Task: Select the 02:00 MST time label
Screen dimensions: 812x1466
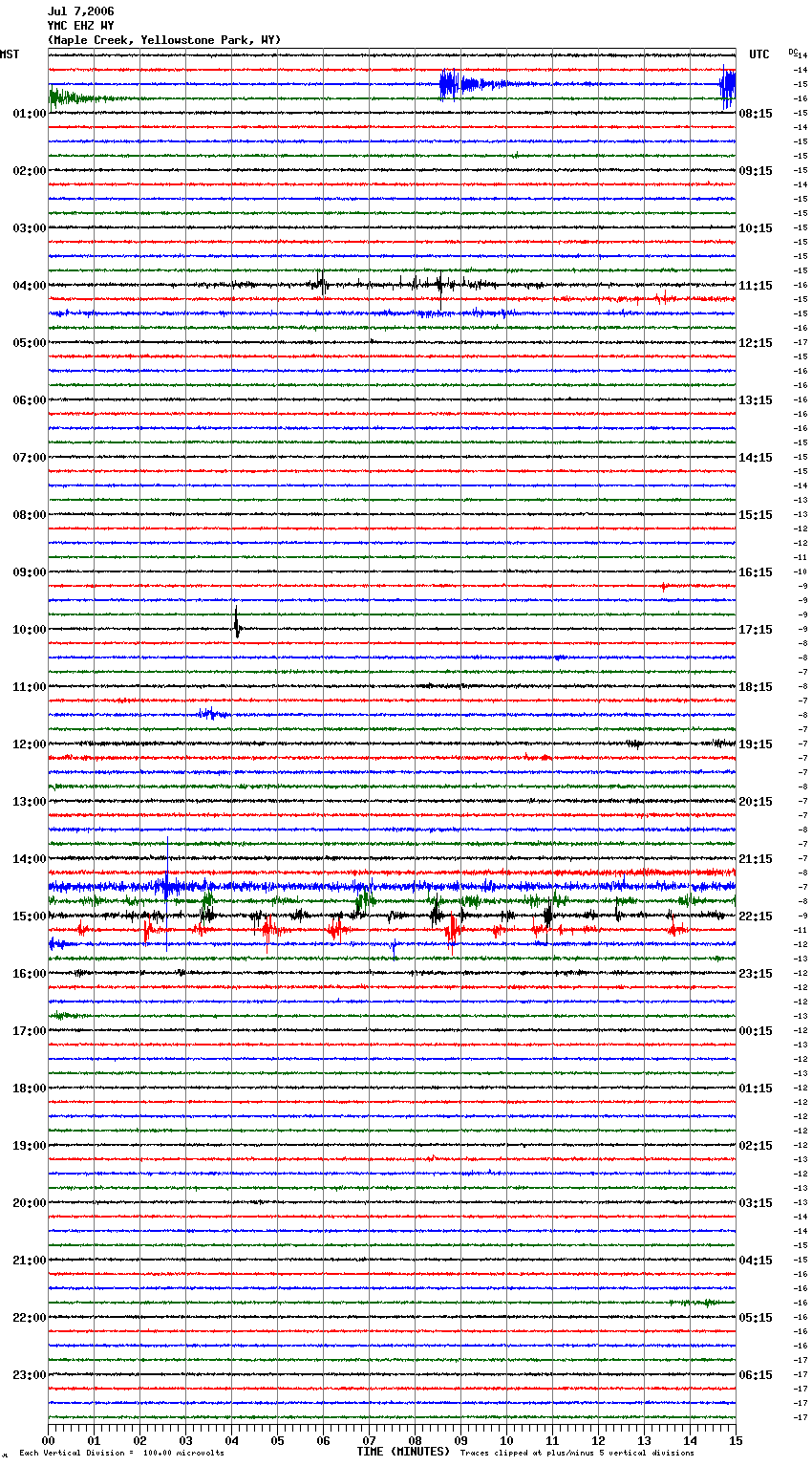Action: [x=30, y=171]
